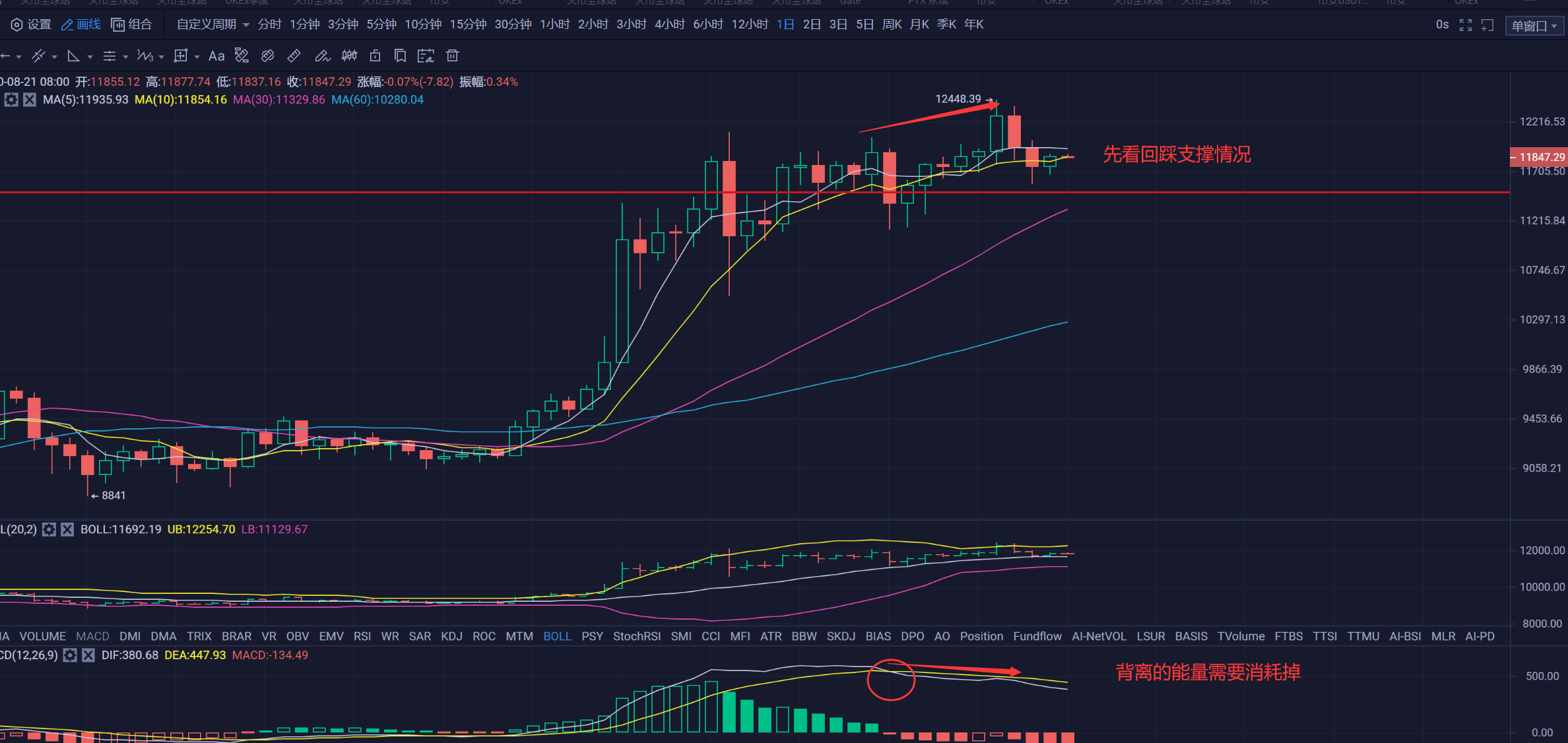Expand the horizontal line tool dropdown arrow
The width and height of the screenshot is (1568, 743).
pos(18,57)
